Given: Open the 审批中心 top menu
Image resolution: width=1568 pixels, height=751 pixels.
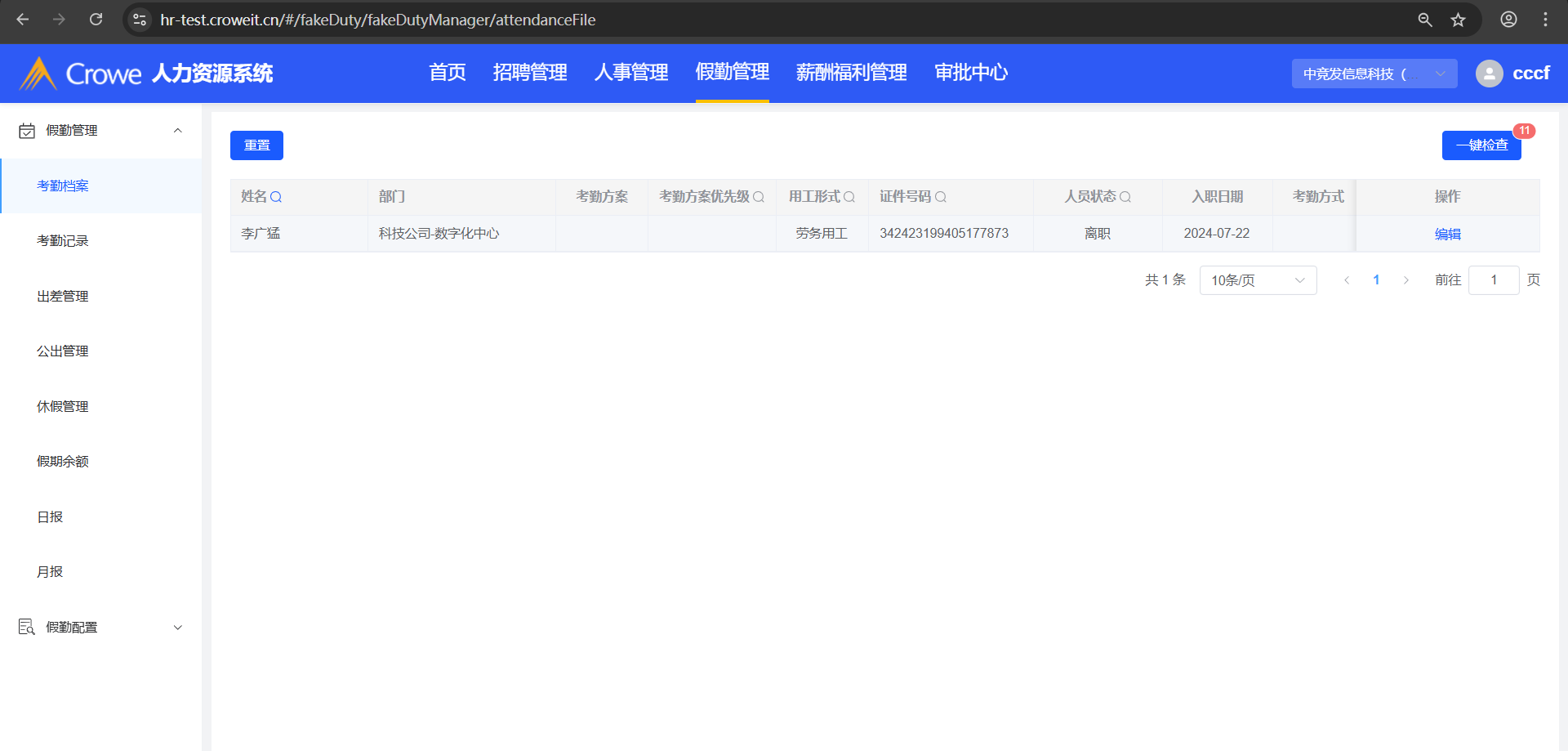Looking at the screenshot, I should tap(970, 73).
